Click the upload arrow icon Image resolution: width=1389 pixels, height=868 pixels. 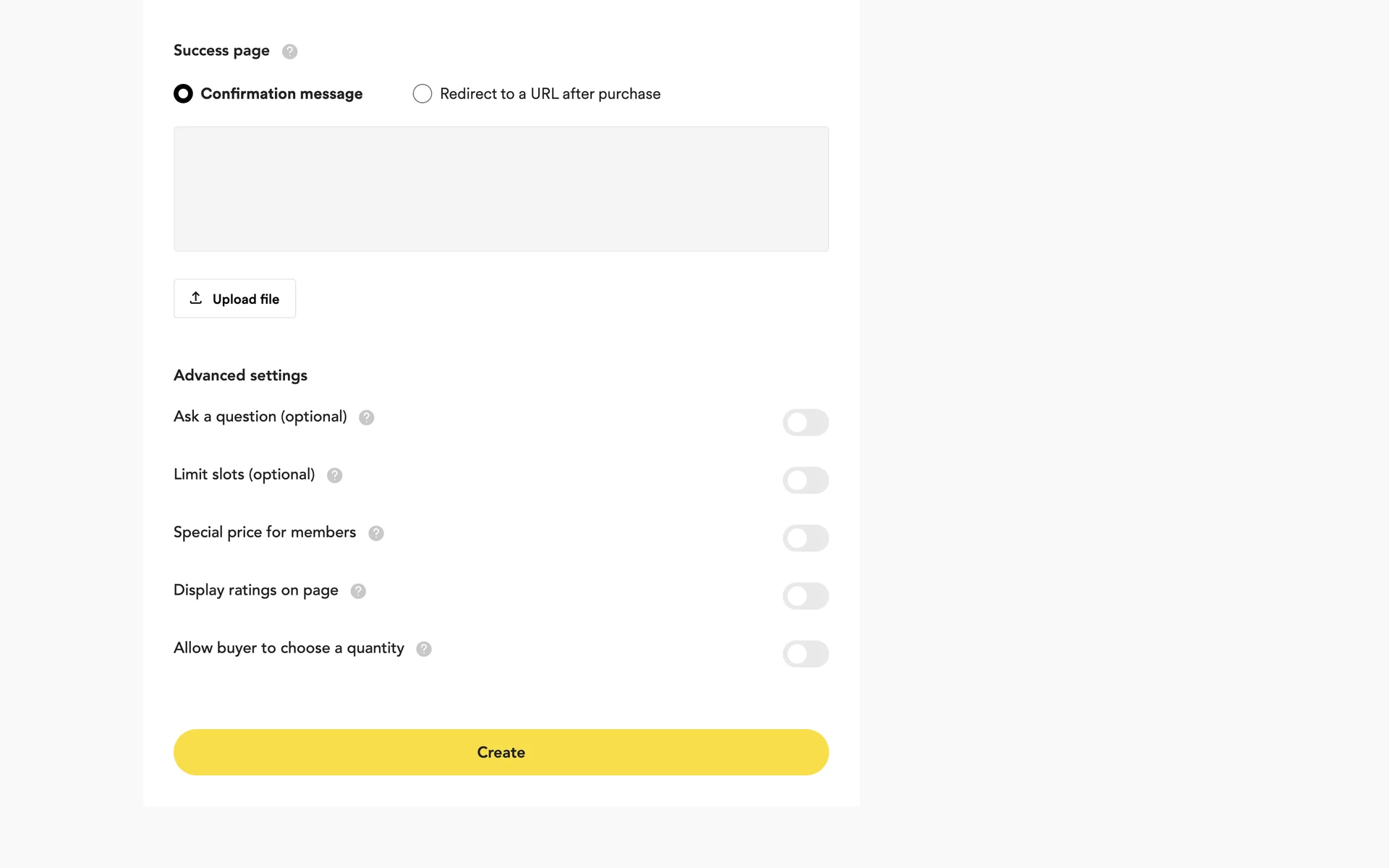195,298
